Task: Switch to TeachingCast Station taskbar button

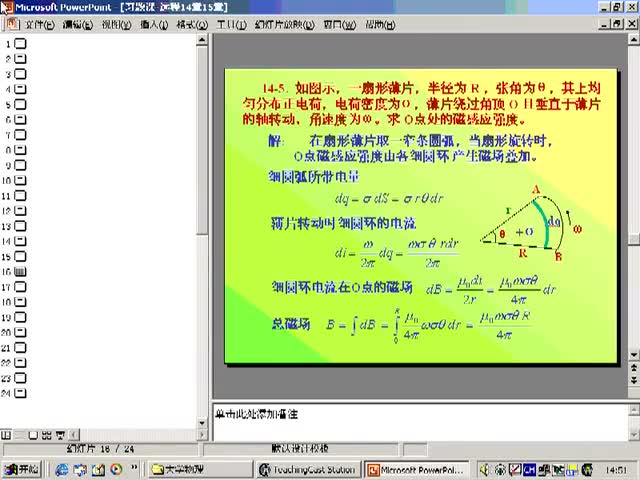Action: tap(308, 470)
